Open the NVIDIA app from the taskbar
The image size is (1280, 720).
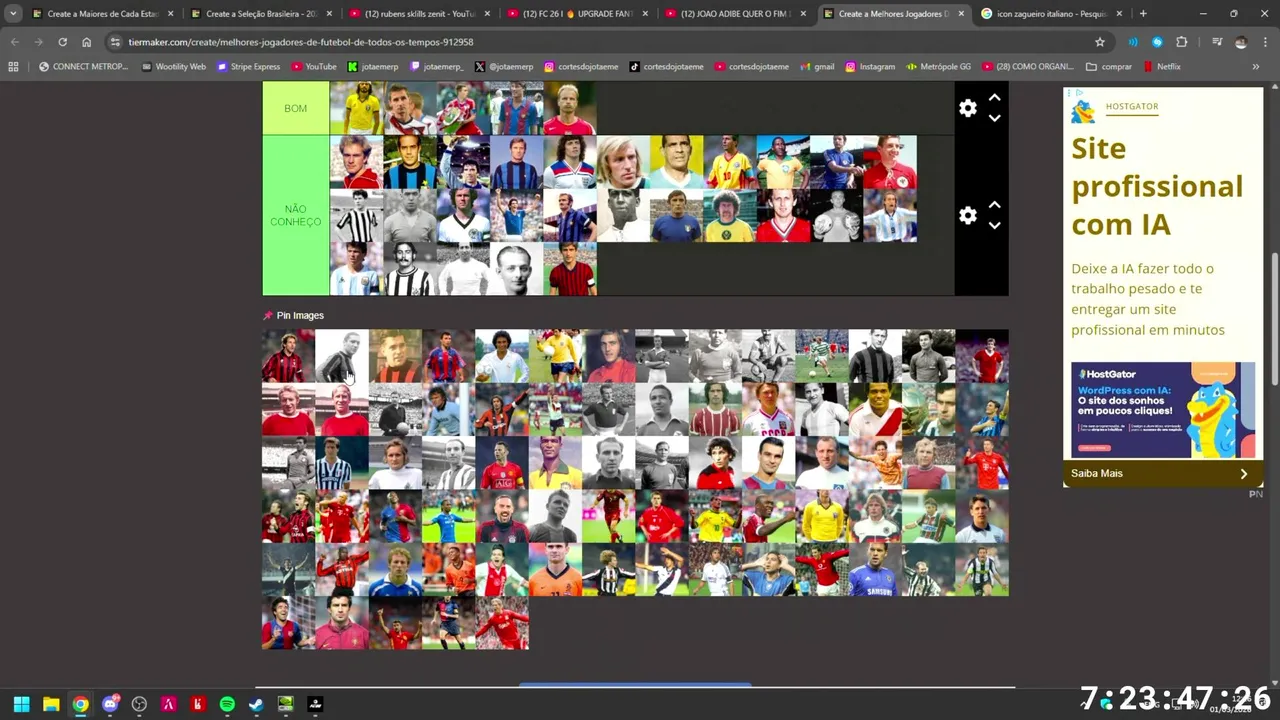(x=286, y=704)
